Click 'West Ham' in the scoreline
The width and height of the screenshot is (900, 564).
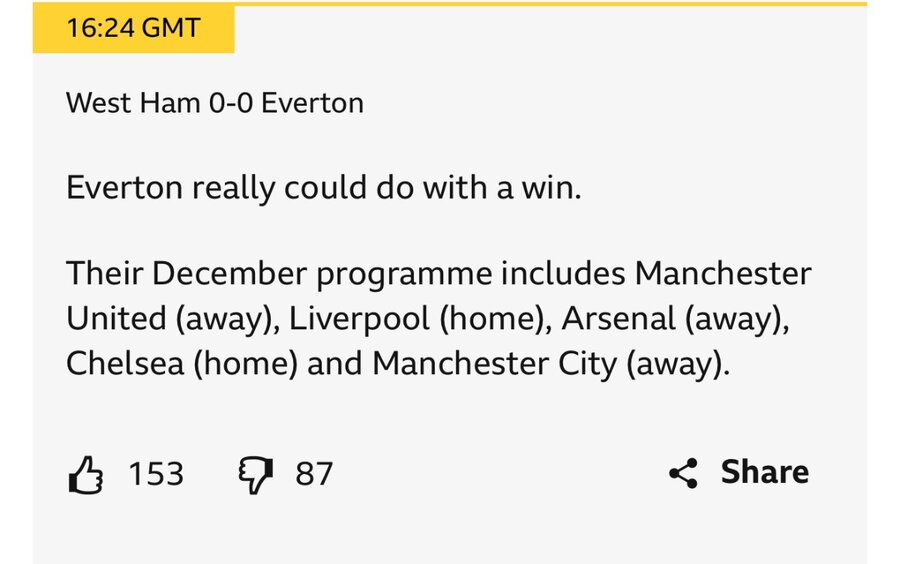click(133, 103)
